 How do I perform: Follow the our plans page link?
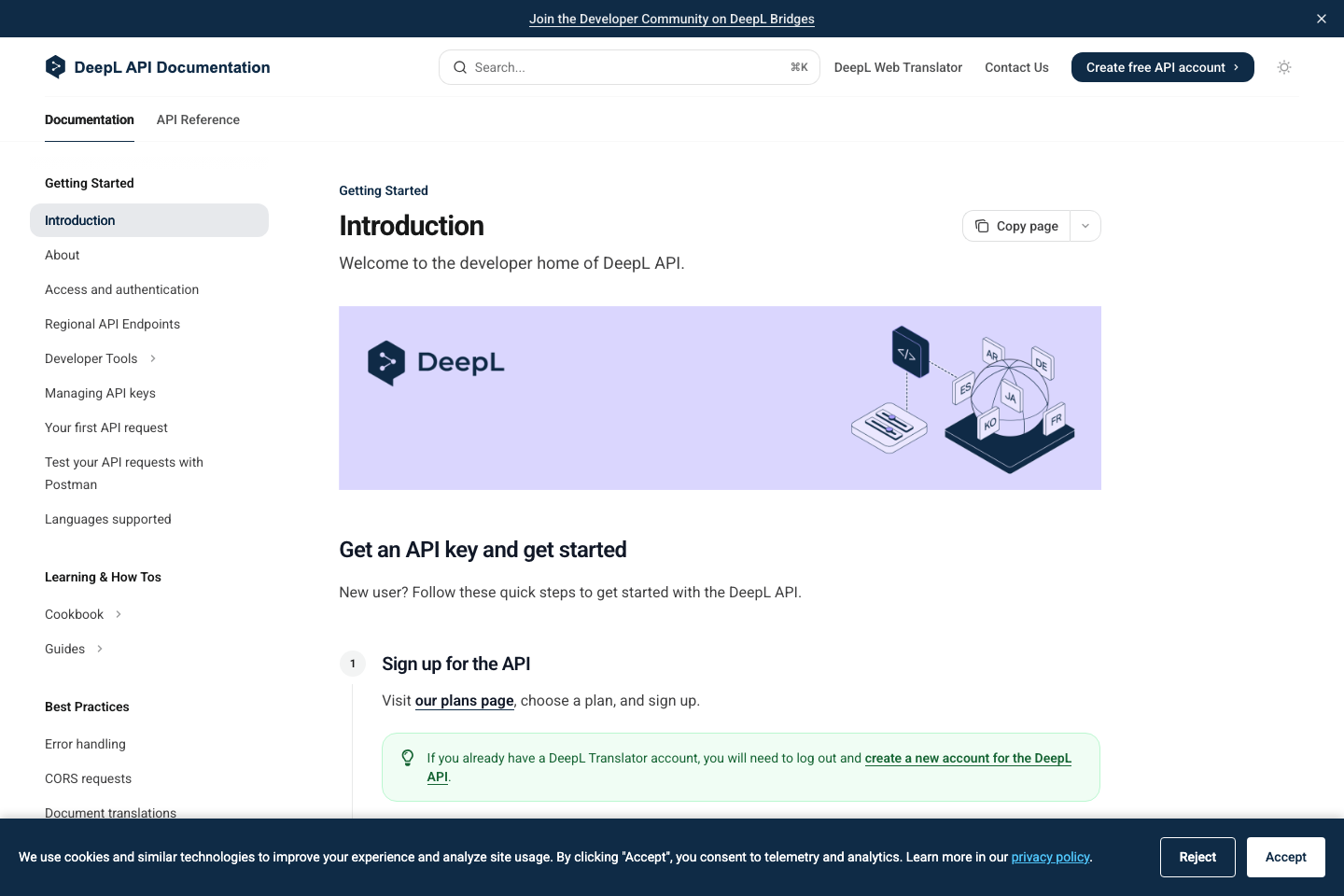click(464, 700)
